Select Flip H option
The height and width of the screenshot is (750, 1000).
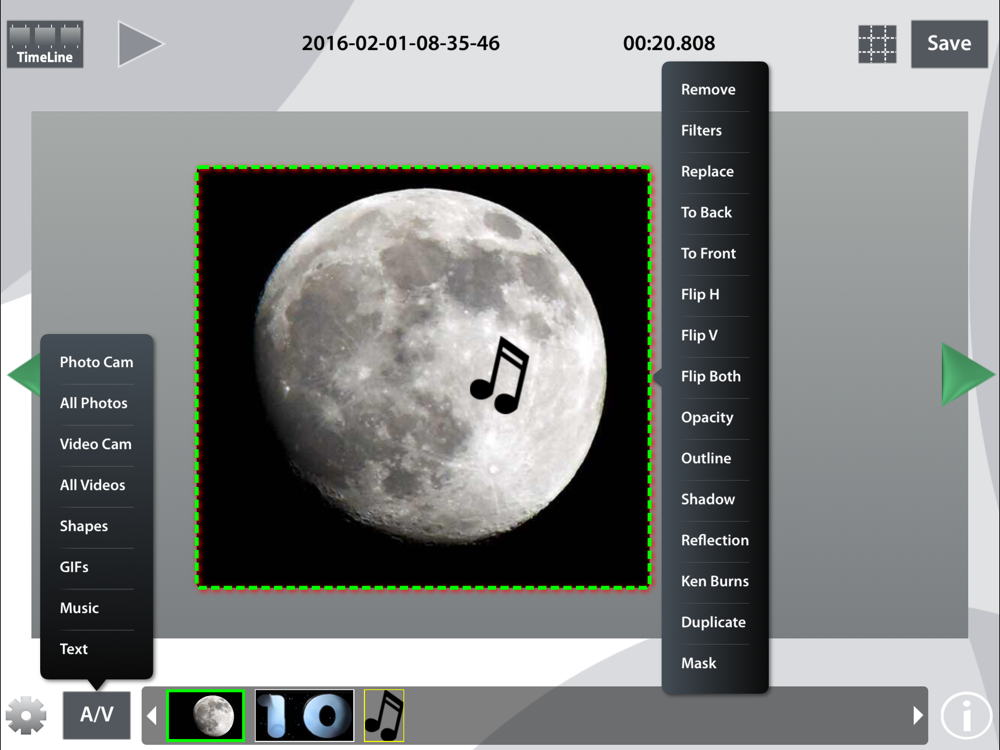(x=700, y=294)
